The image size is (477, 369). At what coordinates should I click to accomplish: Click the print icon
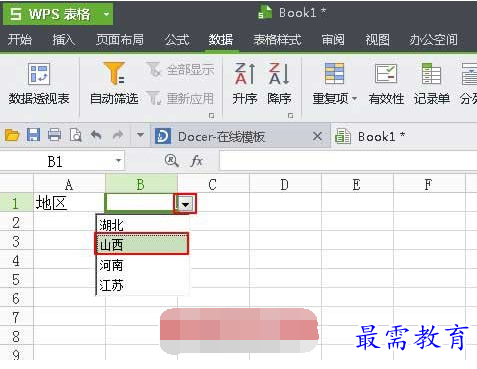54,135
